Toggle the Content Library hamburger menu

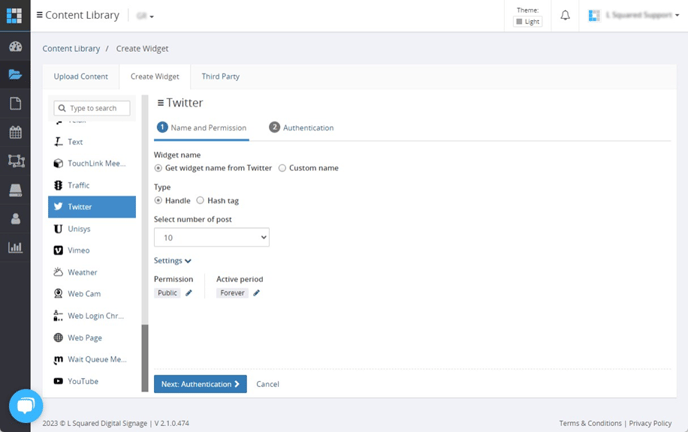(39, 15)
